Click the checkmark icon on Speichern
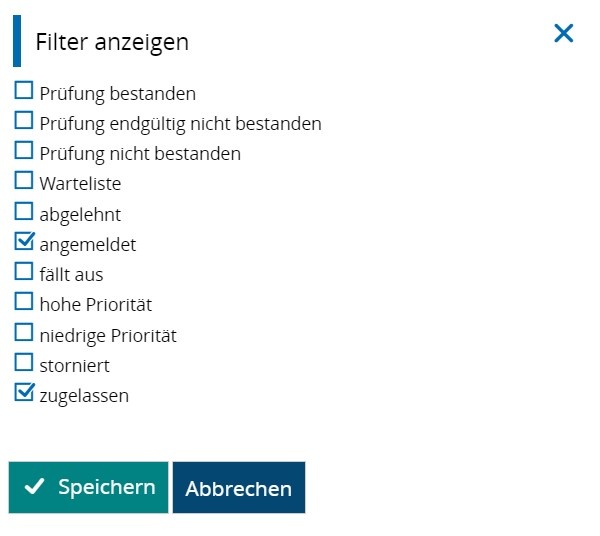Image resolution: width=600 pixels, height=536 pixels. point(35,487)
